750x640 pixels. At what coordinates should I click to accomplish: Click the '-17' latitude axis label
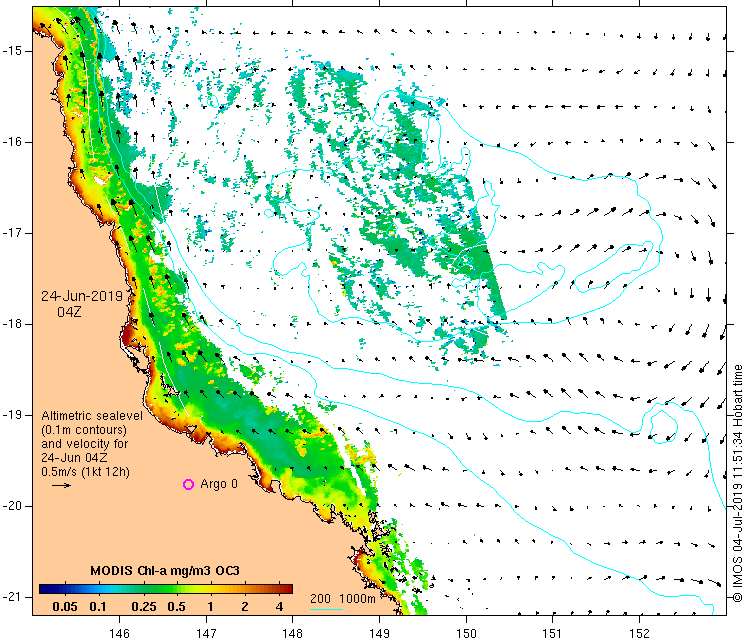point(11,233)
